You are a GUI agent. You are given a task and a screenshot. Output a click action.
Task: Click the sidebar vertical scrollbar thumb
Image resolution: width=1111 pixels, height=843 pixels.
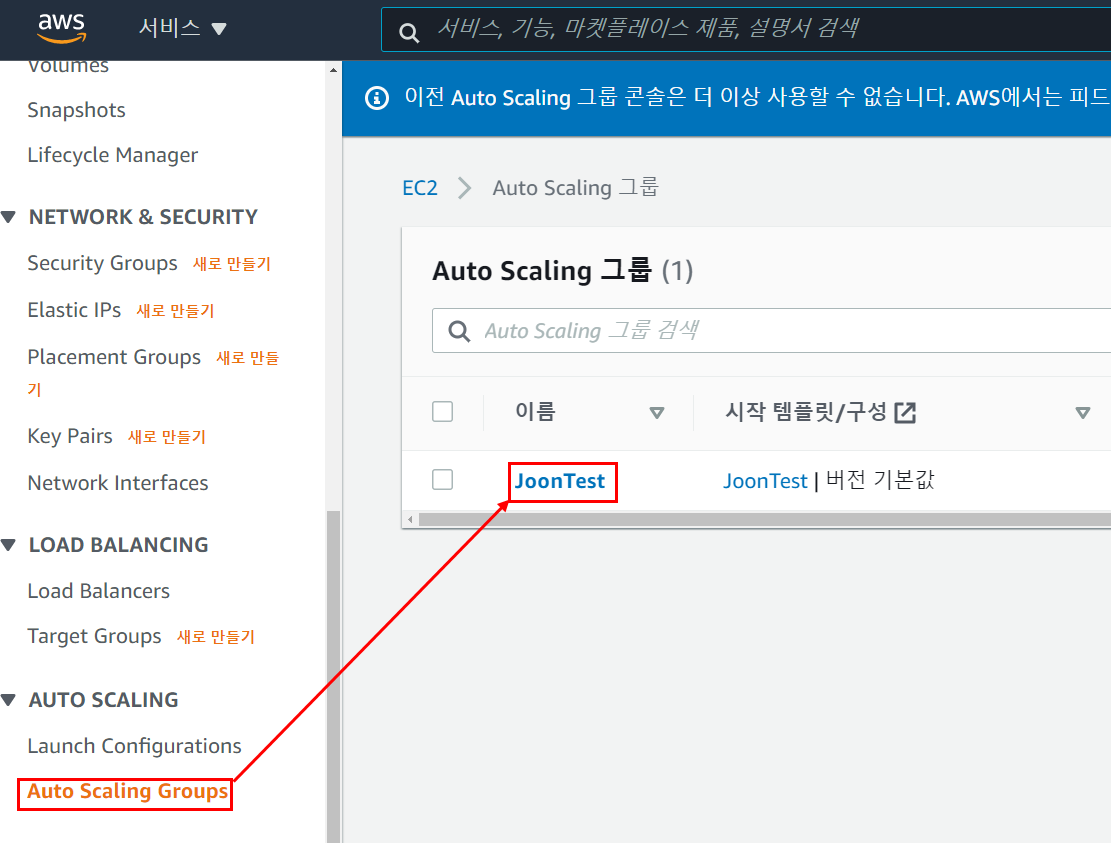(x=333, y=677)
